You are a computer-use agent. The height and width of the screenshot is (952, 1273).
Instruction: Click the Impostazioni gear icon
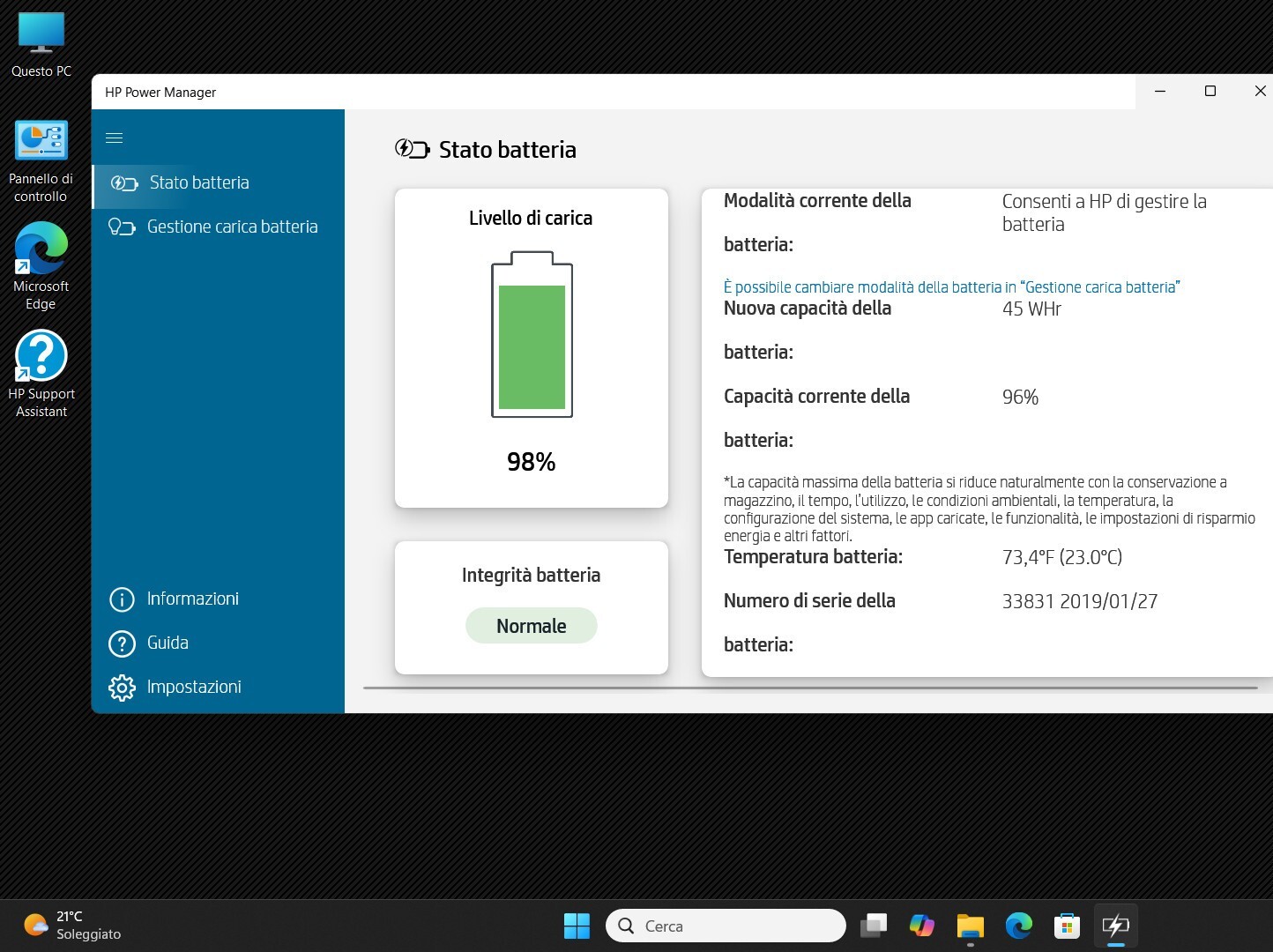pos(122,688)
